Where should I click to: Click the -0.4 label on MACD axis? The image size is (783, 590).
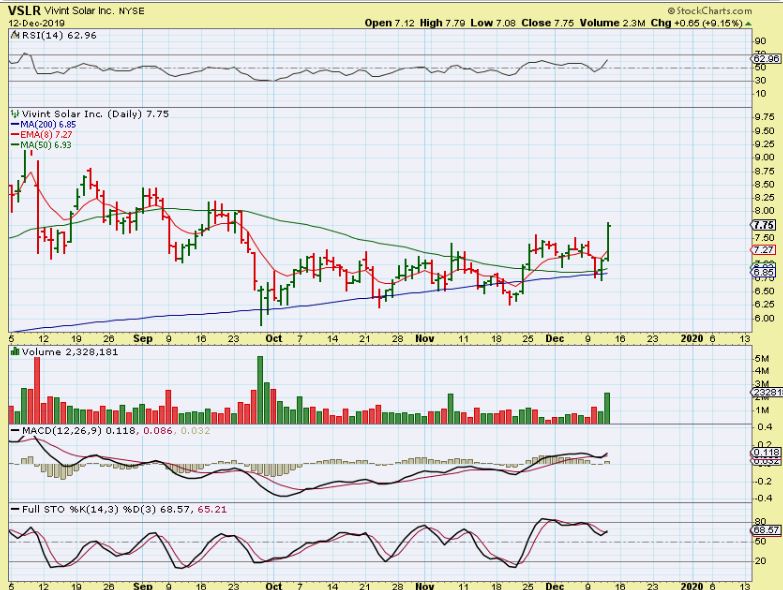[764, 498]
